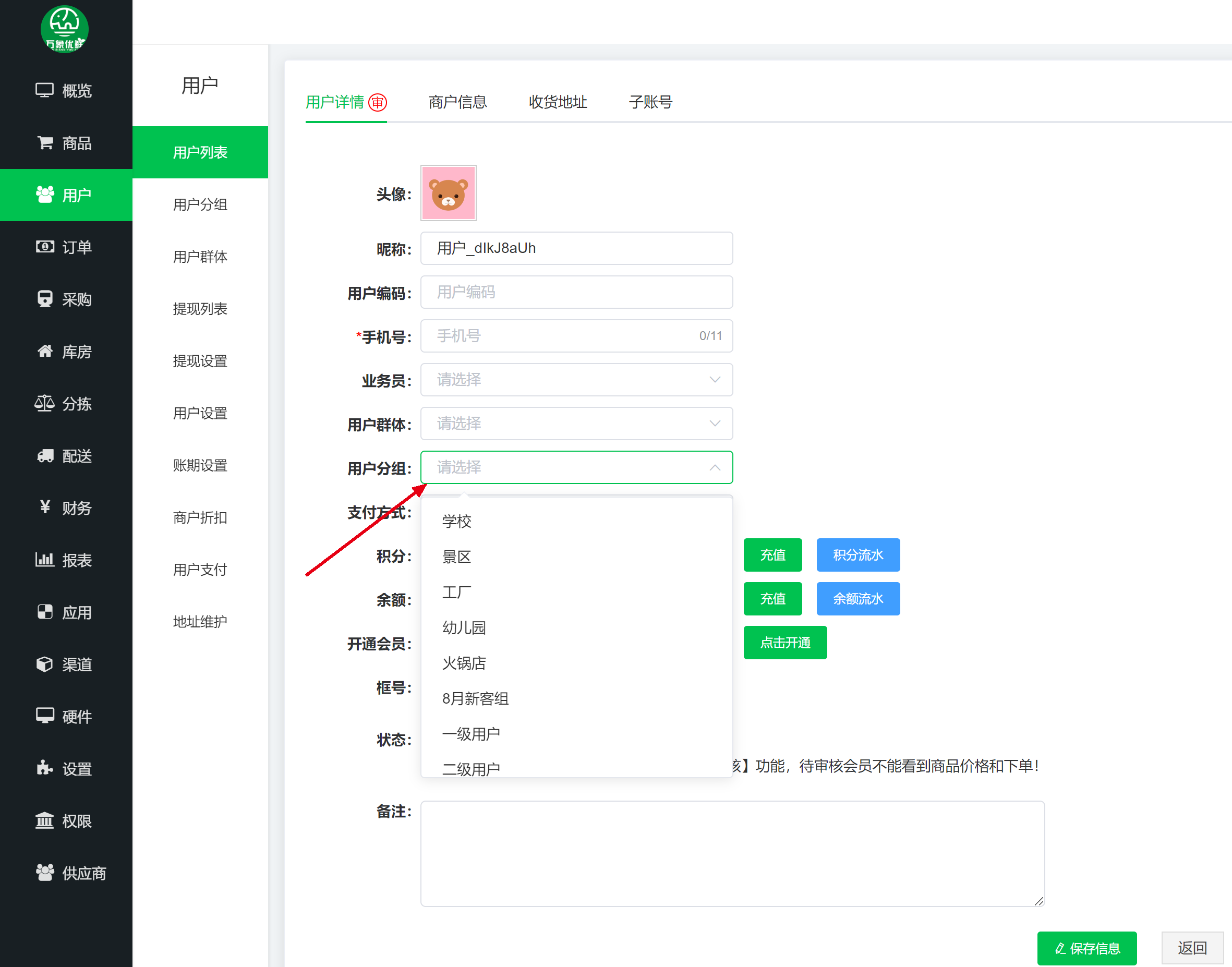Open the 业务员 salesperson dropdown

[576, 379]
